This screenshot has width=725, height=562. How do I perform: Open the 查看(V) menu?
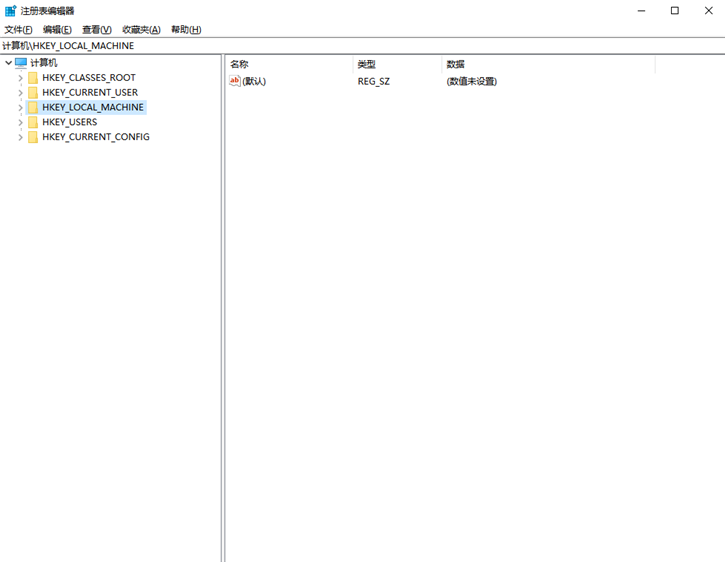(x=97, y=30)
